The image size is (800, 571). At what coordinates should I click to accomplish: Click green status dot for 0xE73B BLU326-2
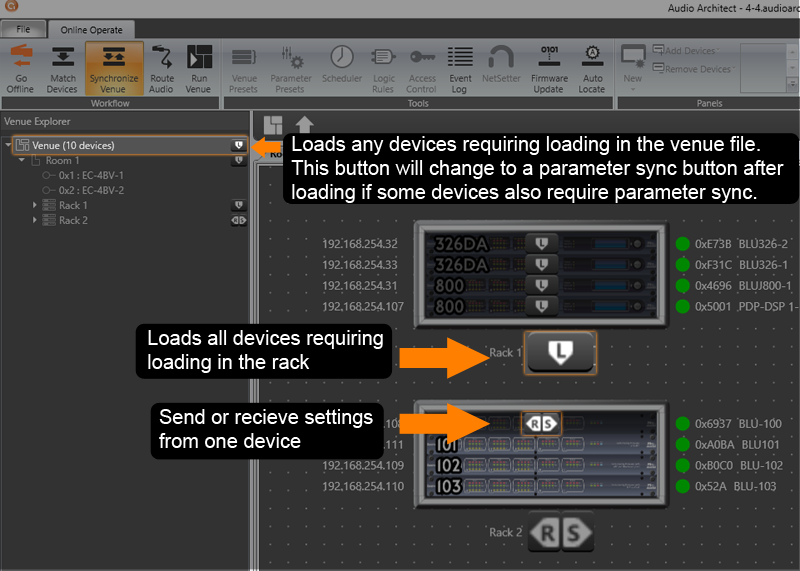coord(682,244)
